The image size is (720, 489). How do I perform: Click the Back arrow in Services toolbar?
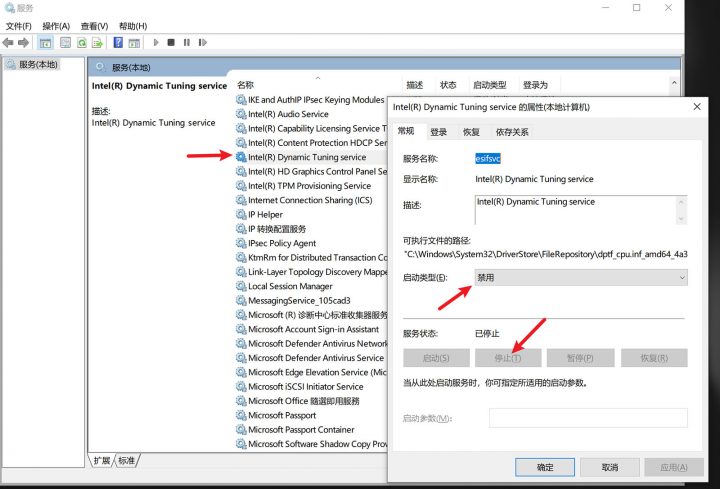[x=8, y=43]
